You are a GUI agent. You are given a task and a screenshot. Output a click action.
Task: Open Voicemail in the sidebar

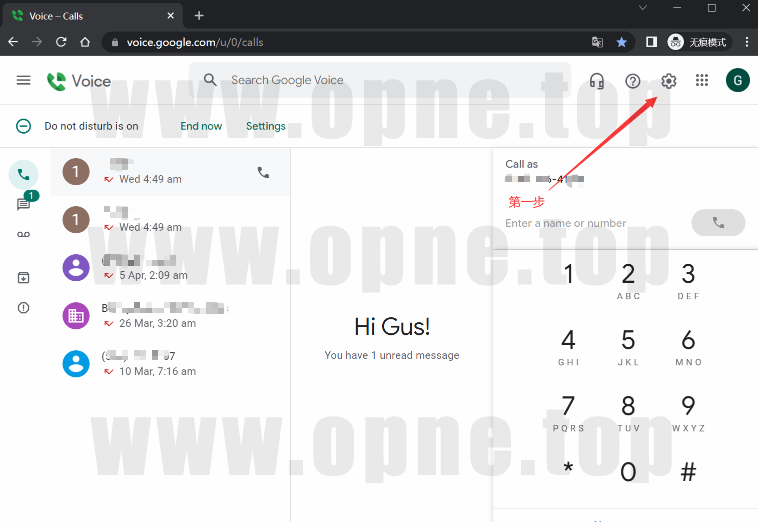(23, 234)
